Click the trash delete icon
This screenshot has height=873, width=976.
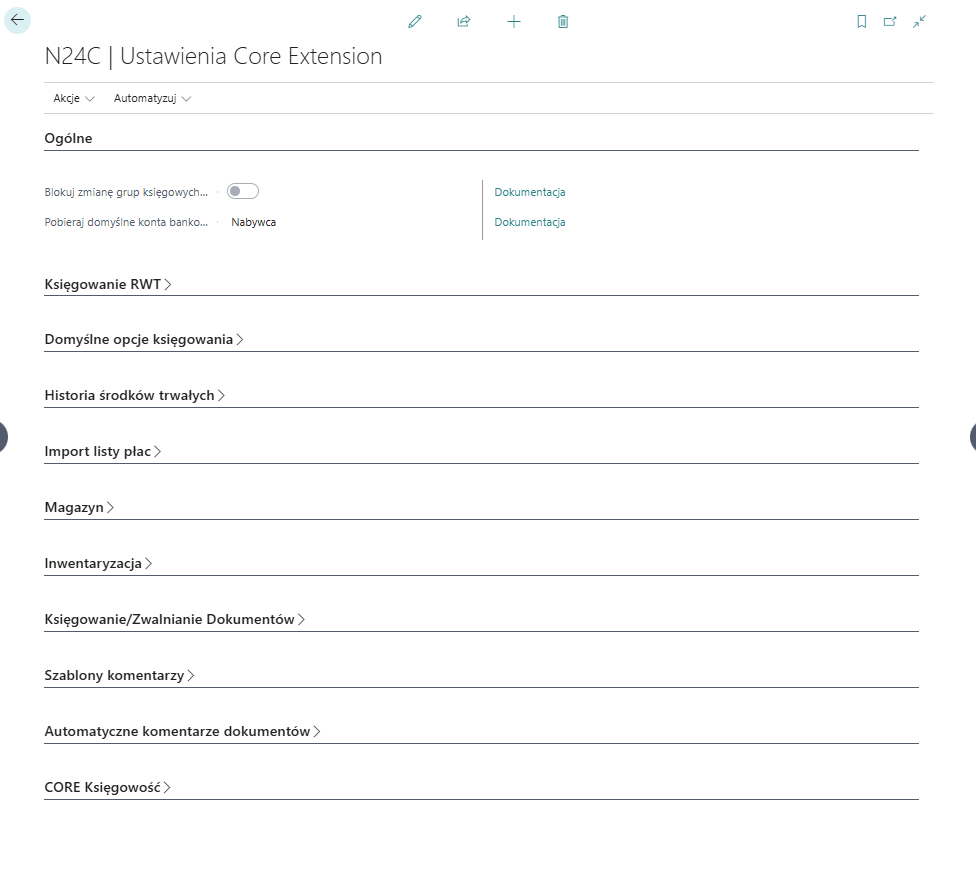[x=563, y=21]
